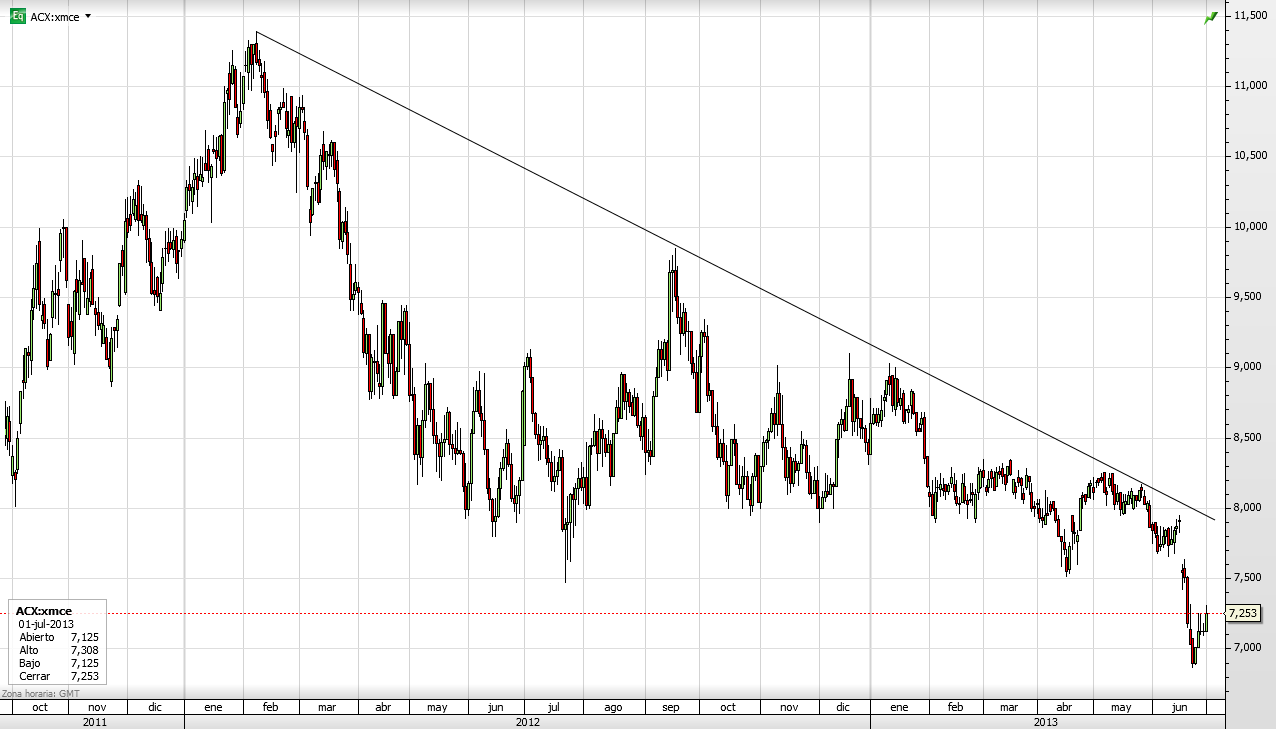Click the 7,000 price axis label
This screenshot has width=1276, height=729.
coord(1250,648)
